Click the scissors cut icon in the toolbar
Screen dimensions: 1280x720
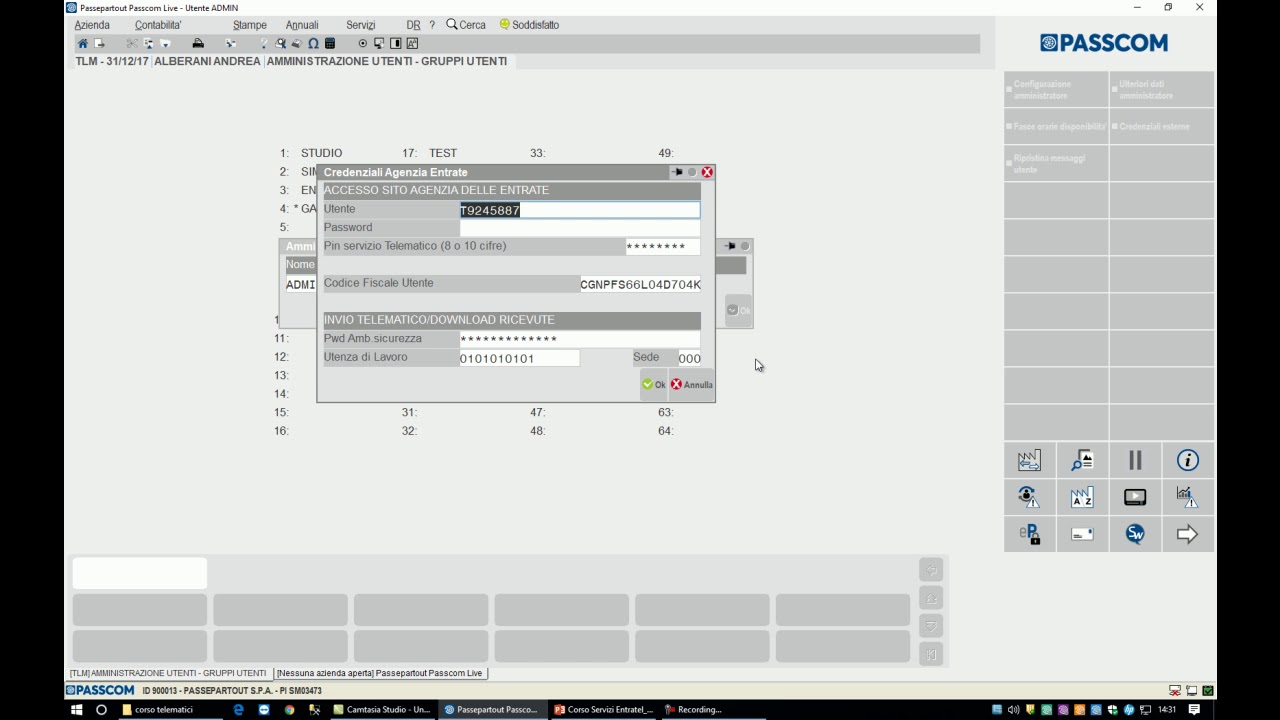[132, 44]
